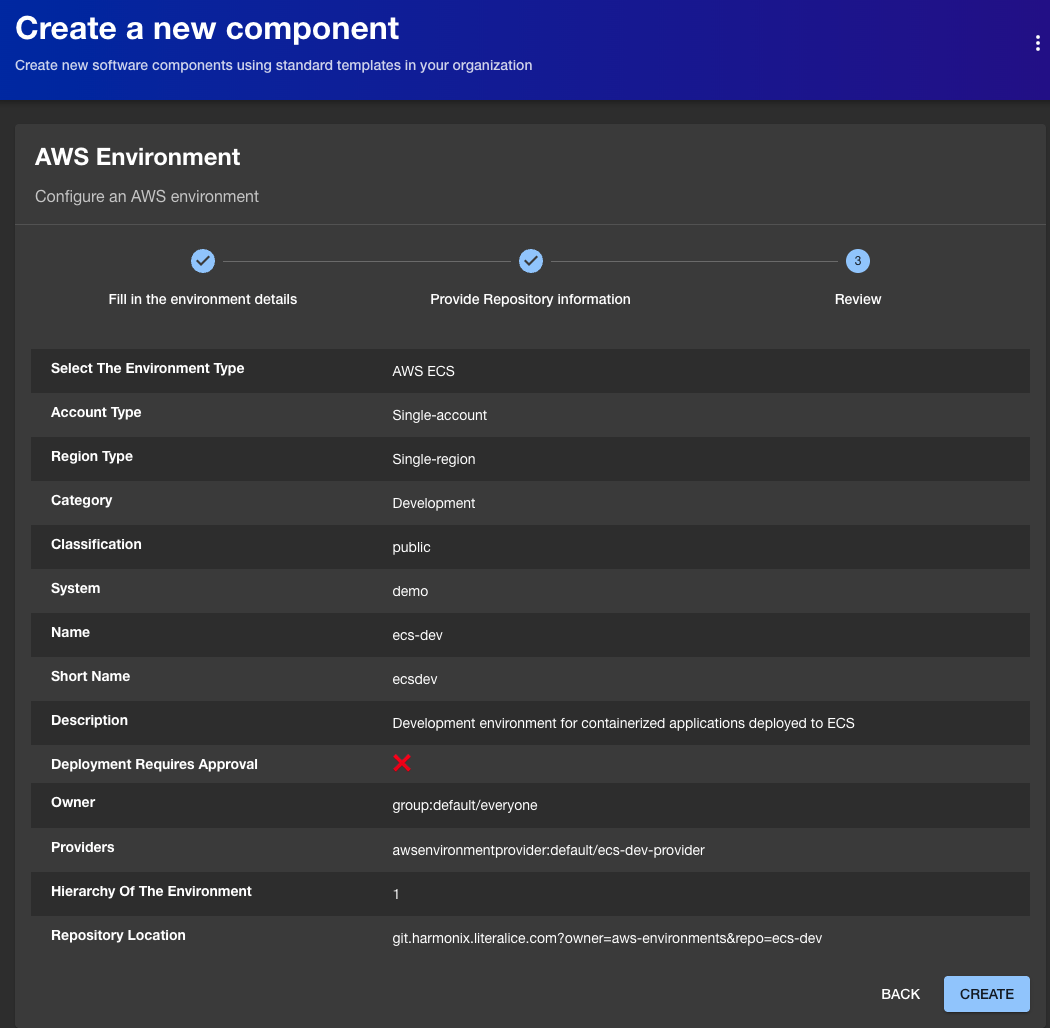Click the Development category value
This screenshot has width=1050, height=1028.
pos(434,504)
